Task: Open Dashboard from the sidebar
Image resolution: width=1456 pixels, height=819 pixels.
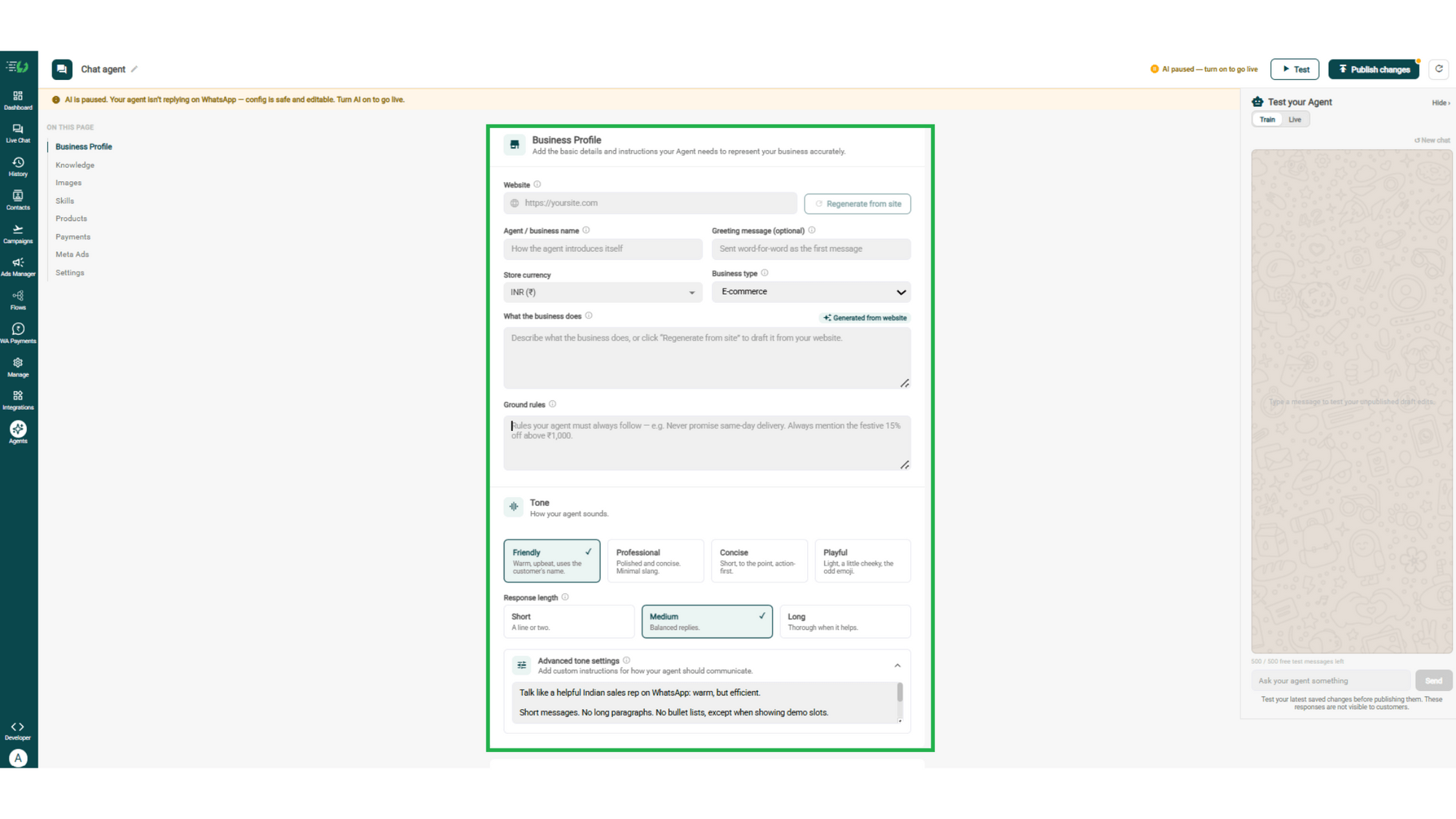Action: [18, 100]
